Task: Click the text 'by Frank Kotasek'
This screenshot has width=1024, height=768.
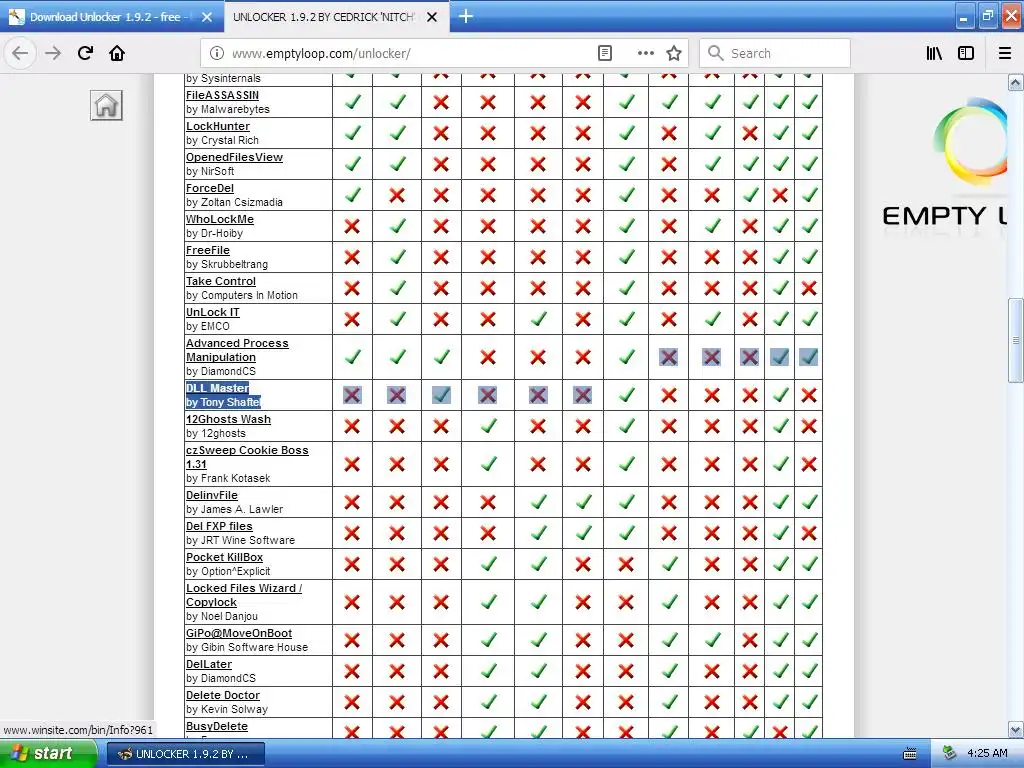Action: tap(228, 478)
